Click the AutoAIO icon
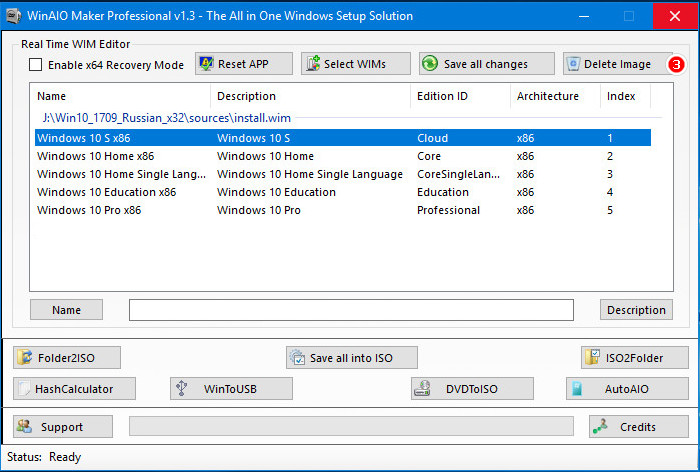700x472 pixels. tap(577, 388)
